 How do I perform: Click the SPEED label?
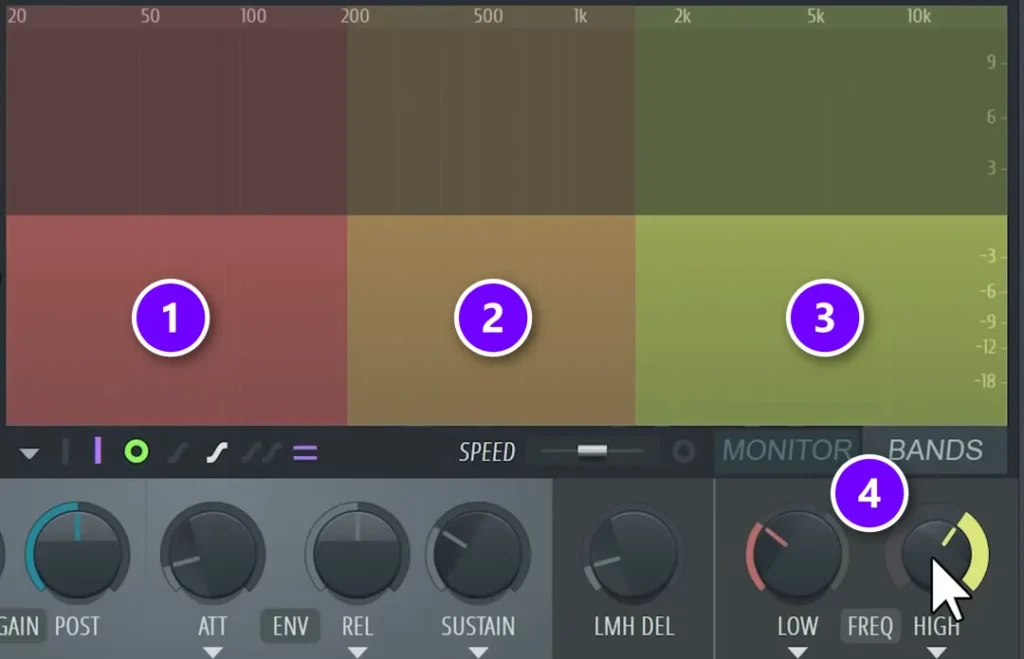[x=487, y=452]
